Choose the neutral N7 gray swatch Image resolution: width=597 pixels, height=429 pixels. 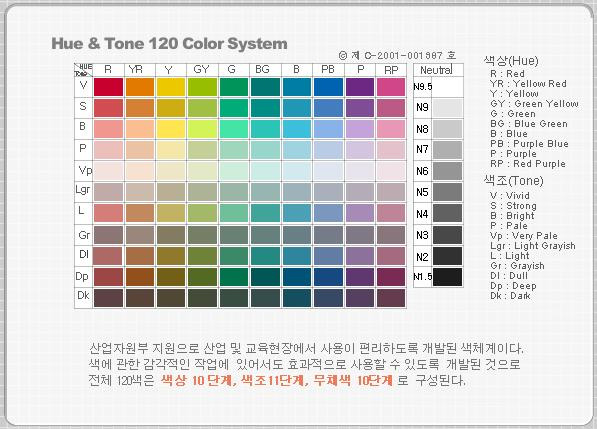[447, 150]
